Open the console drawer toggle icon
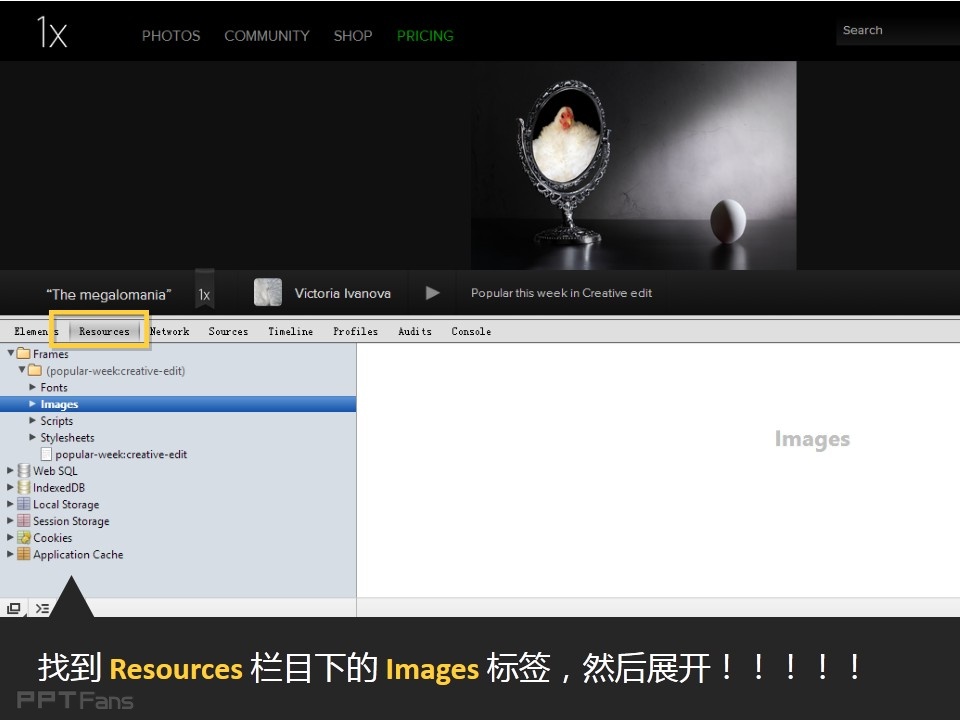960x720 pixels. (x=42, y=608)
